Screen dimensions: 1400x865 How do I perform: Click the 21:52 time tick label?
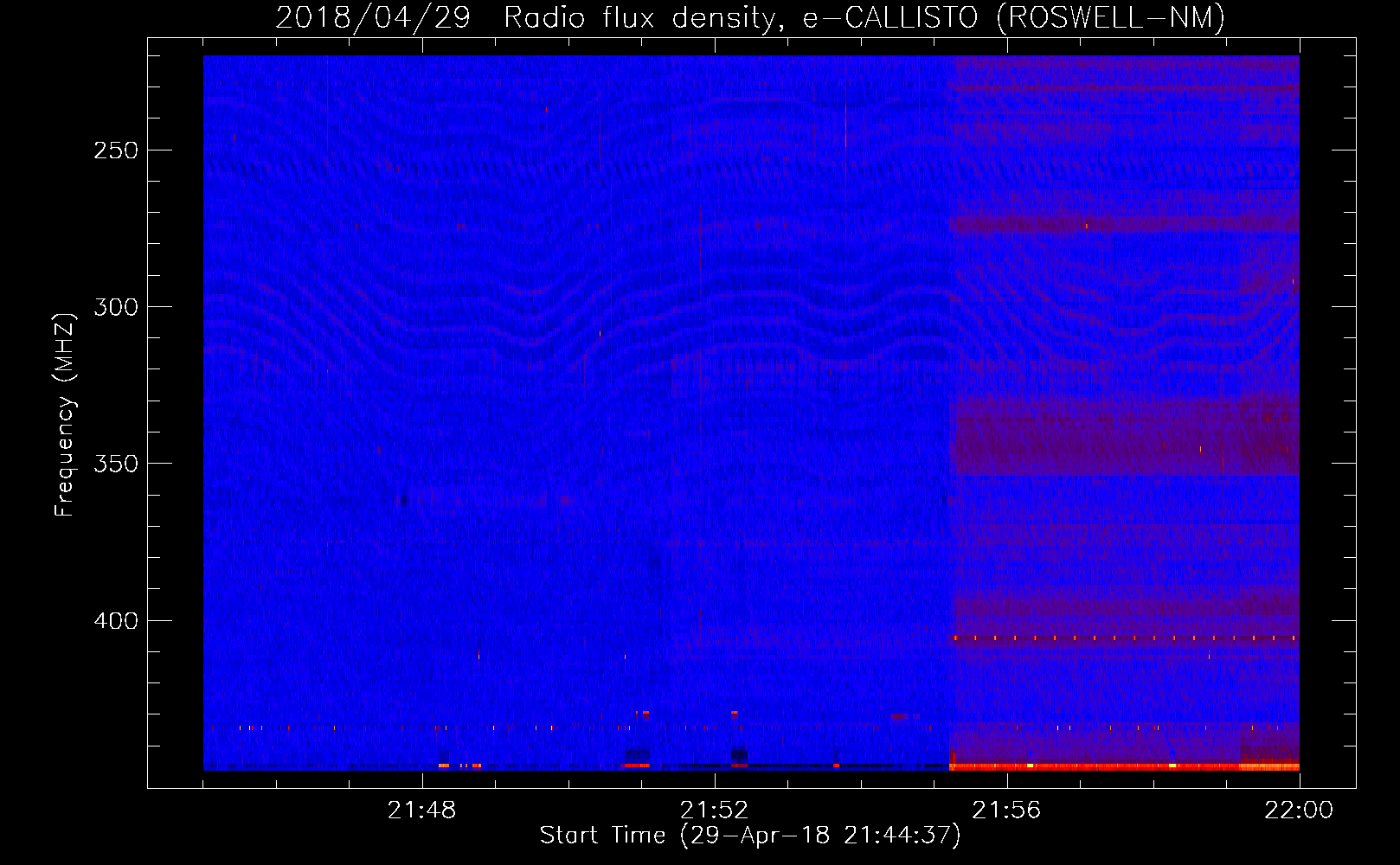(714, 811)
